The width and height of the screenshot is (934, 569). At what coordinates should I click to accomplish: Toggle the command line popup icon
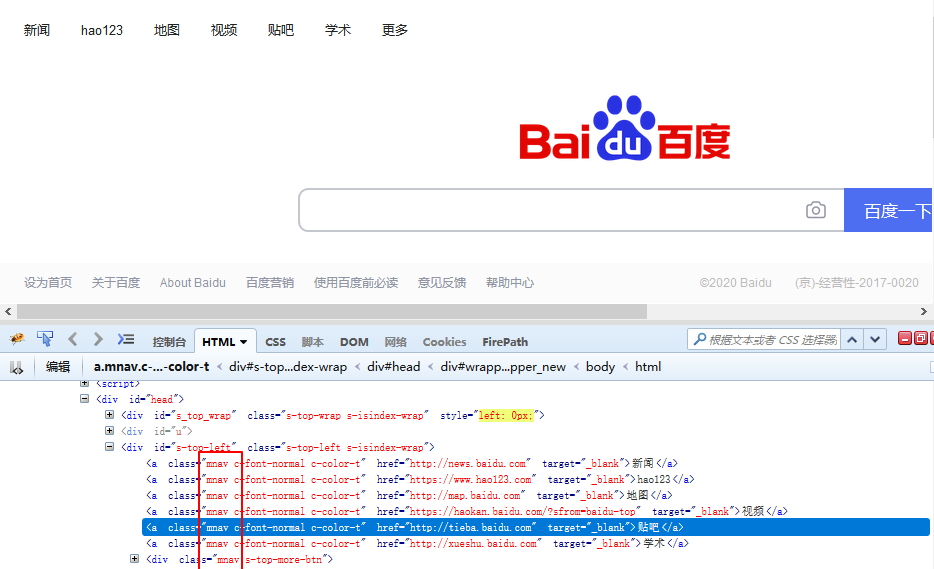[126, 340]
